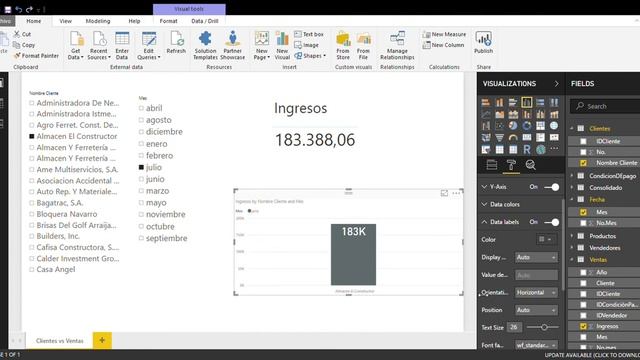
Task: Choose the donut chart visualization
Action: coord(527,126)
